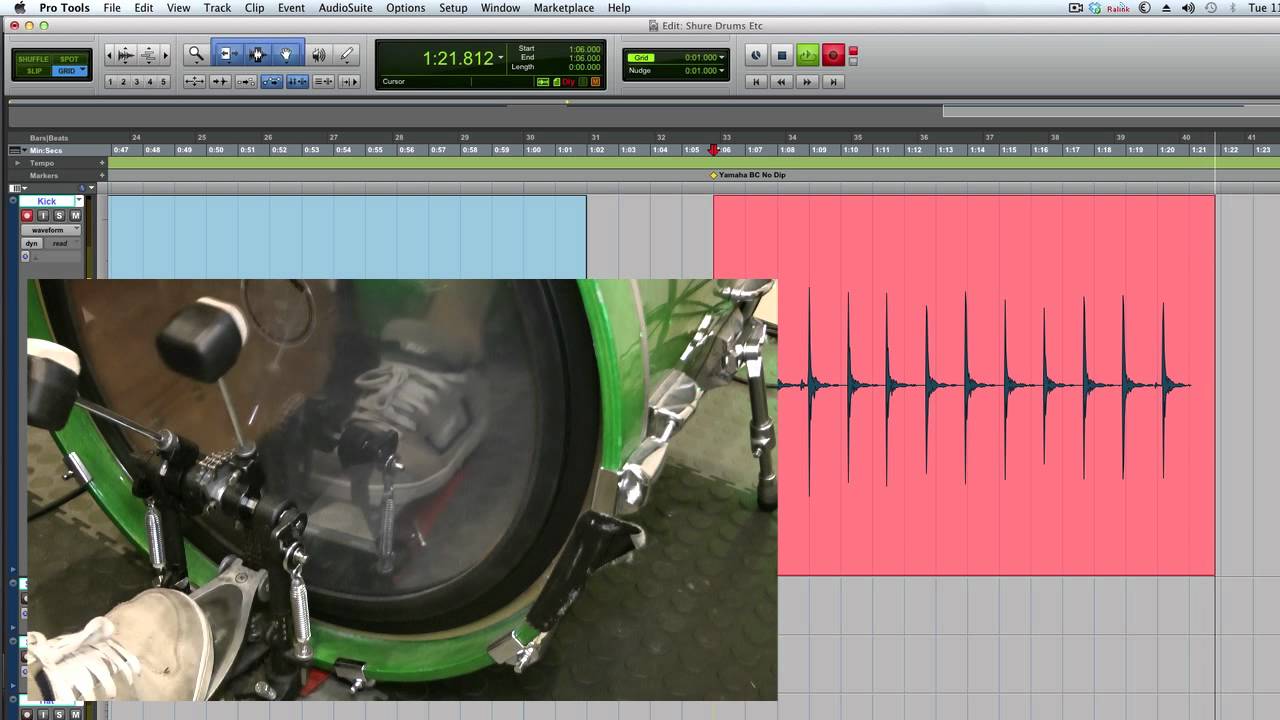Enable Spot edit mode
The width and height of the screenshot is (1280, 720).
pos(69,59)
